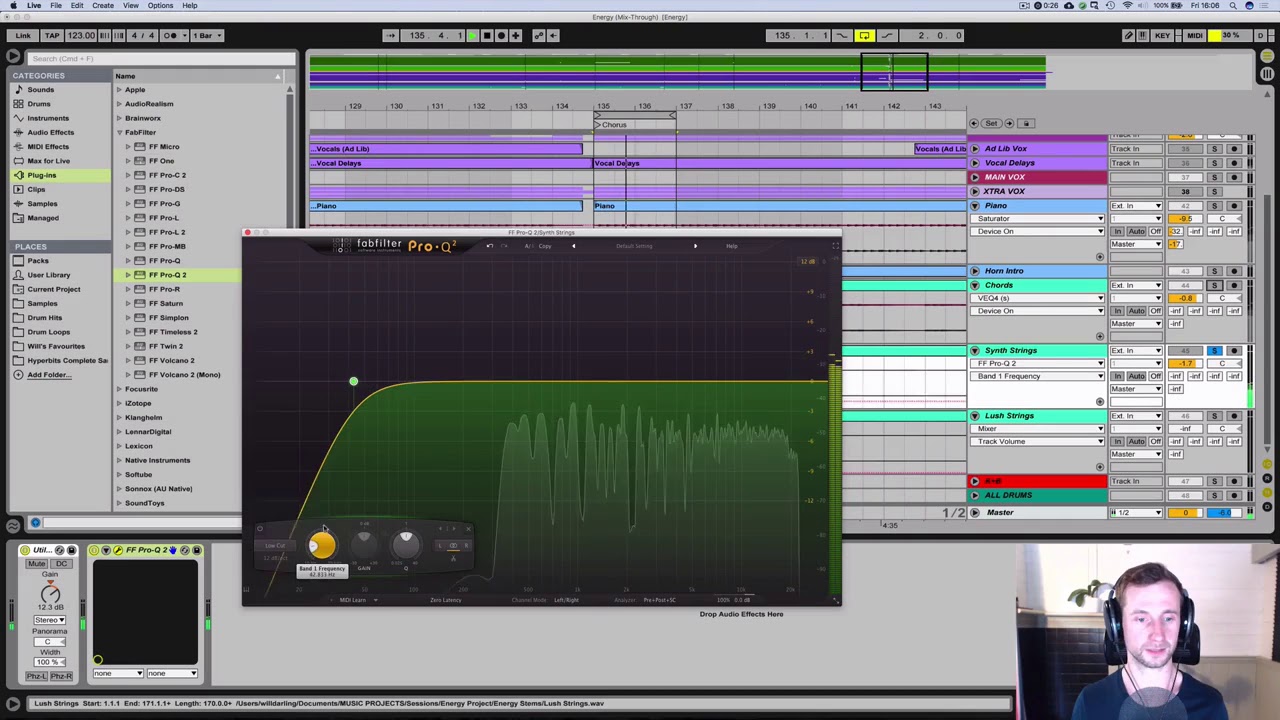1280x720 pixels.
Task: Select Audio Effects category
Action: coord(50,132)
